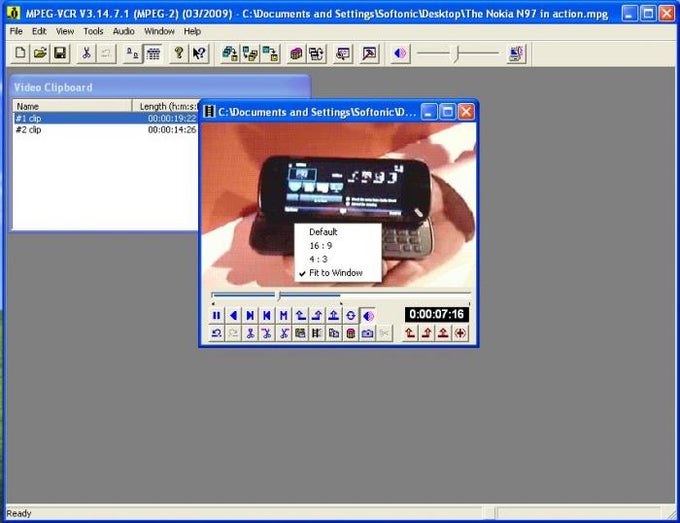Click the scissors cut icon in main toolbar

86,54
